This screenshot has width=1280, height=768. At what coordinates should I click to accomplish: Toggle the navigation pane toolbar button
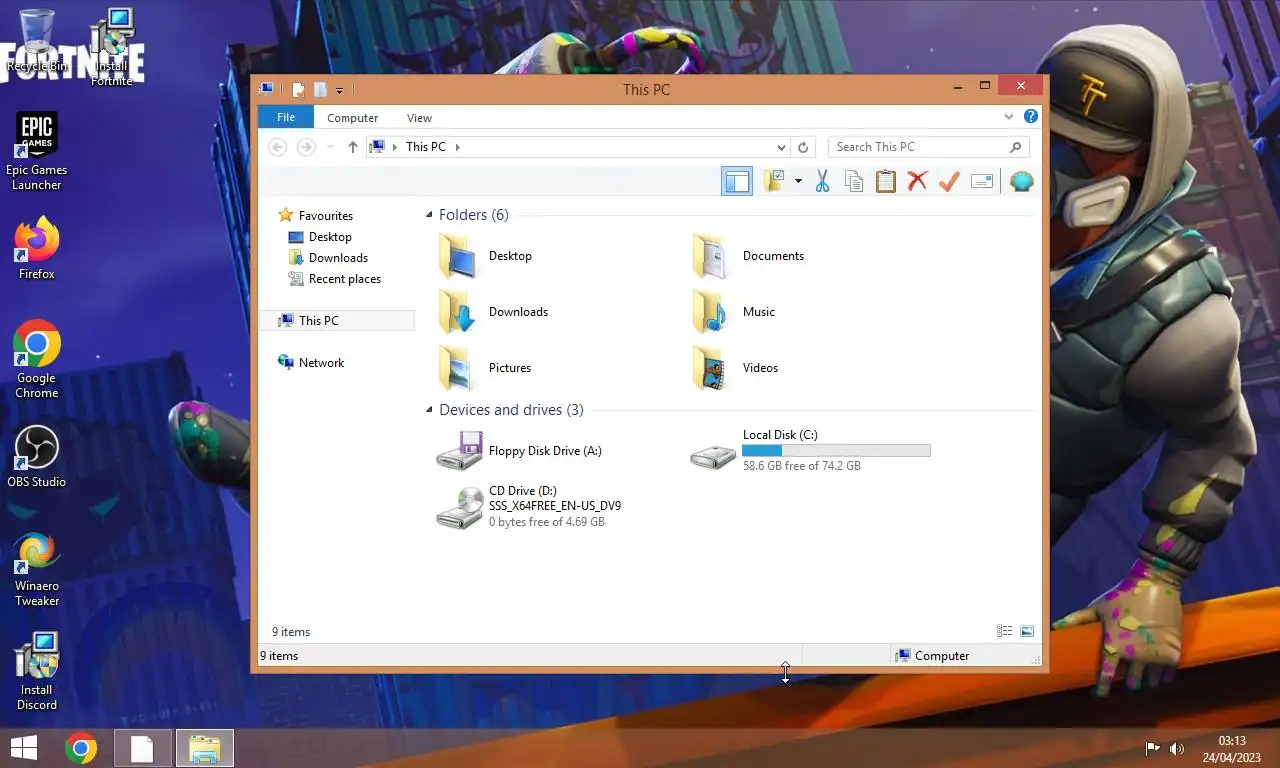point(737,181)
